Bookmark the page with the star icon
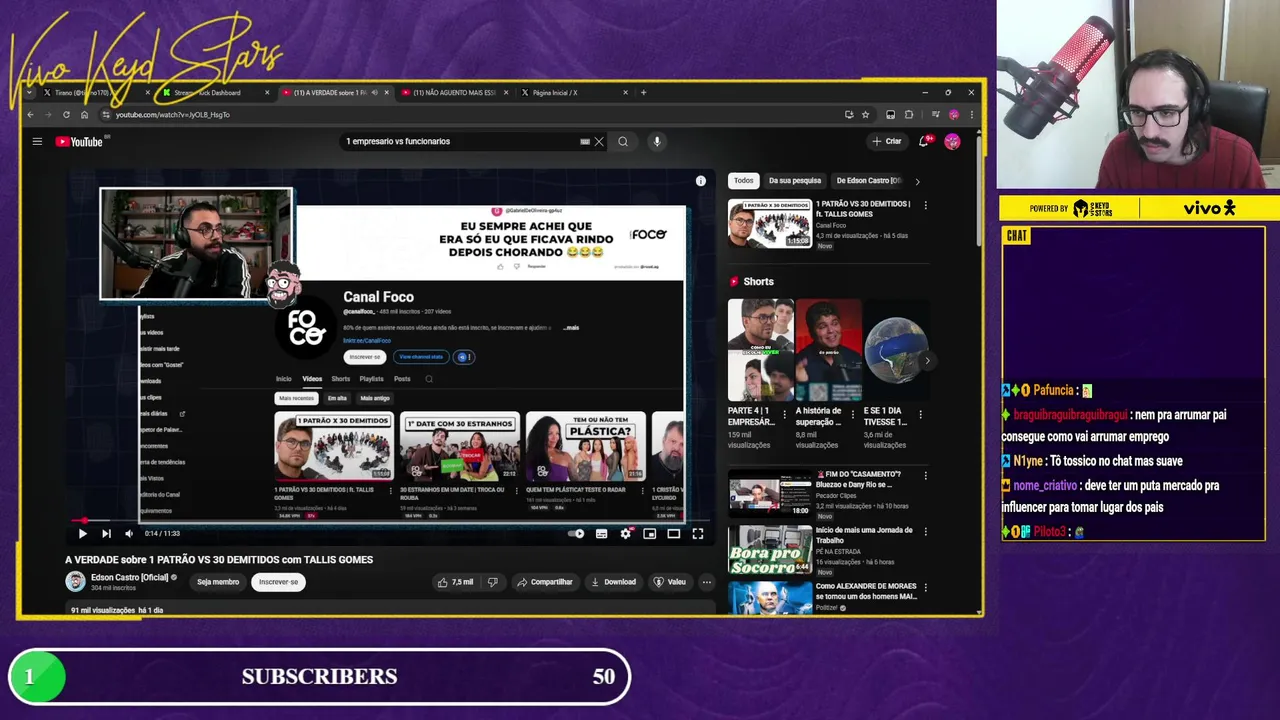This screenshot has width=1280, height=720. [866, 115]
